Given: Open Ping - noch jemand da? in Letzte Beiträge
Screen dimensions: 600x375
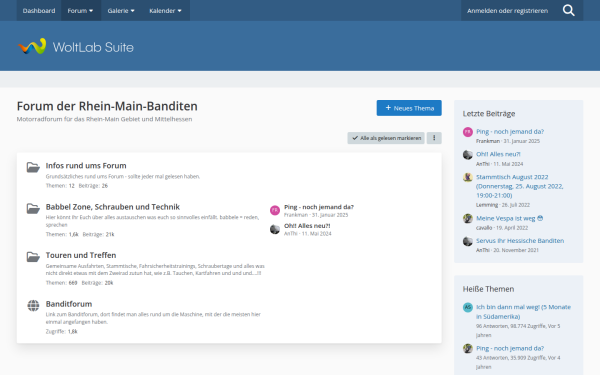Looking at the screenshot, I should coord(510,132).
